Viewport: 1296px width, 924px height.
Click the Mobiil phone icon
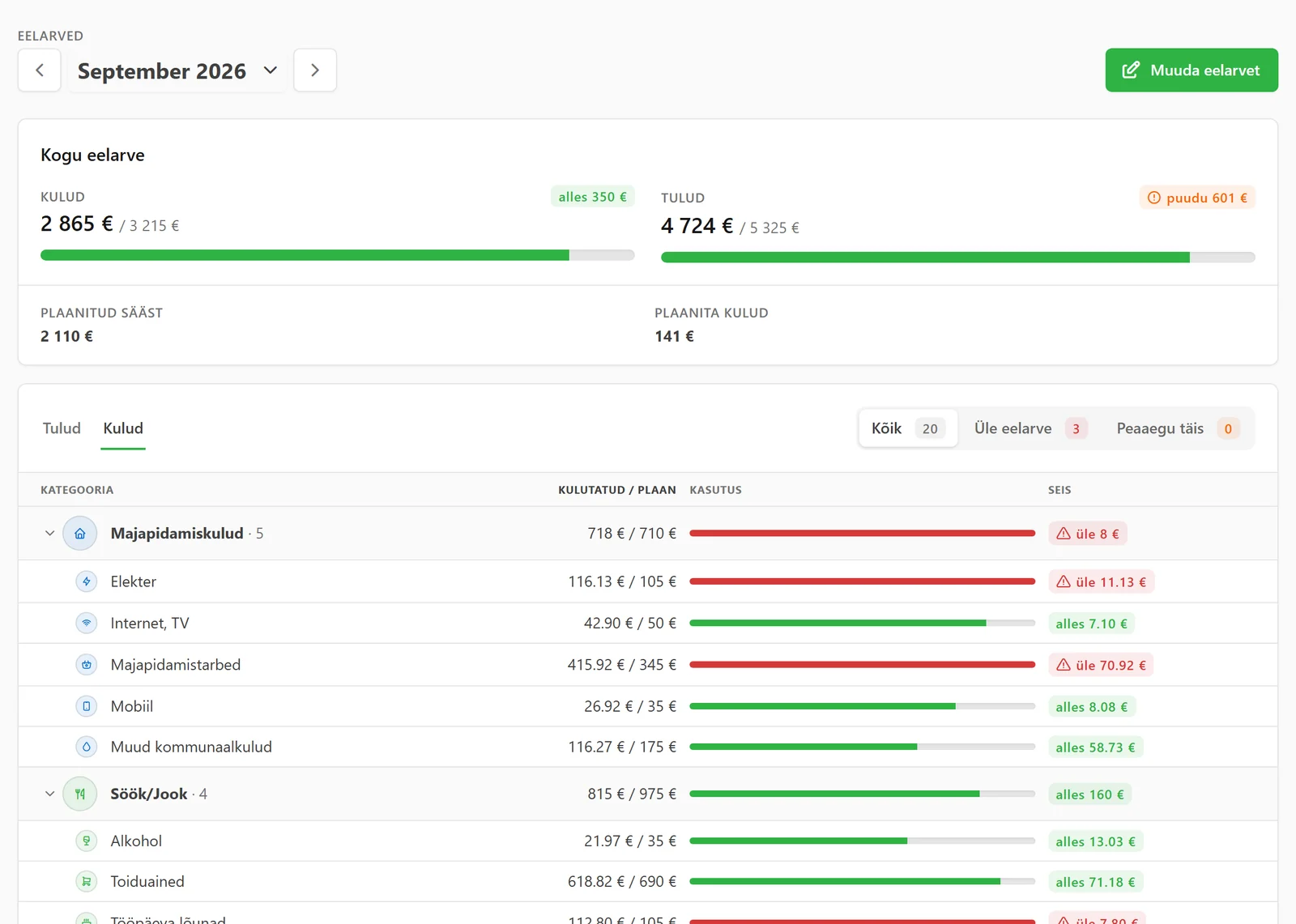point(87,706)
